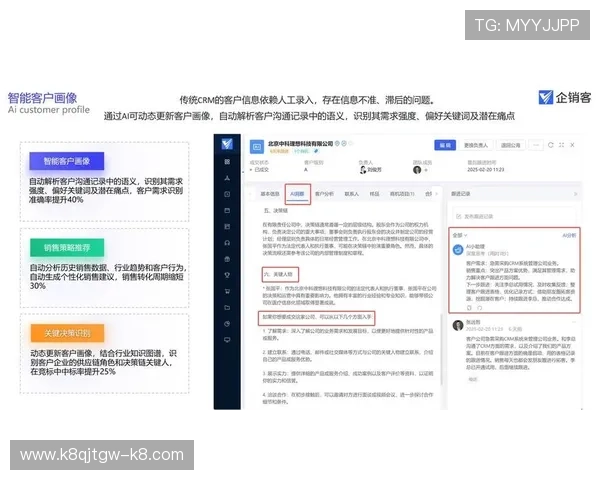Screen dimensions: 600x480
Task: Click the orange 关键决策识别 label on the slide
Action: point(67,333)
